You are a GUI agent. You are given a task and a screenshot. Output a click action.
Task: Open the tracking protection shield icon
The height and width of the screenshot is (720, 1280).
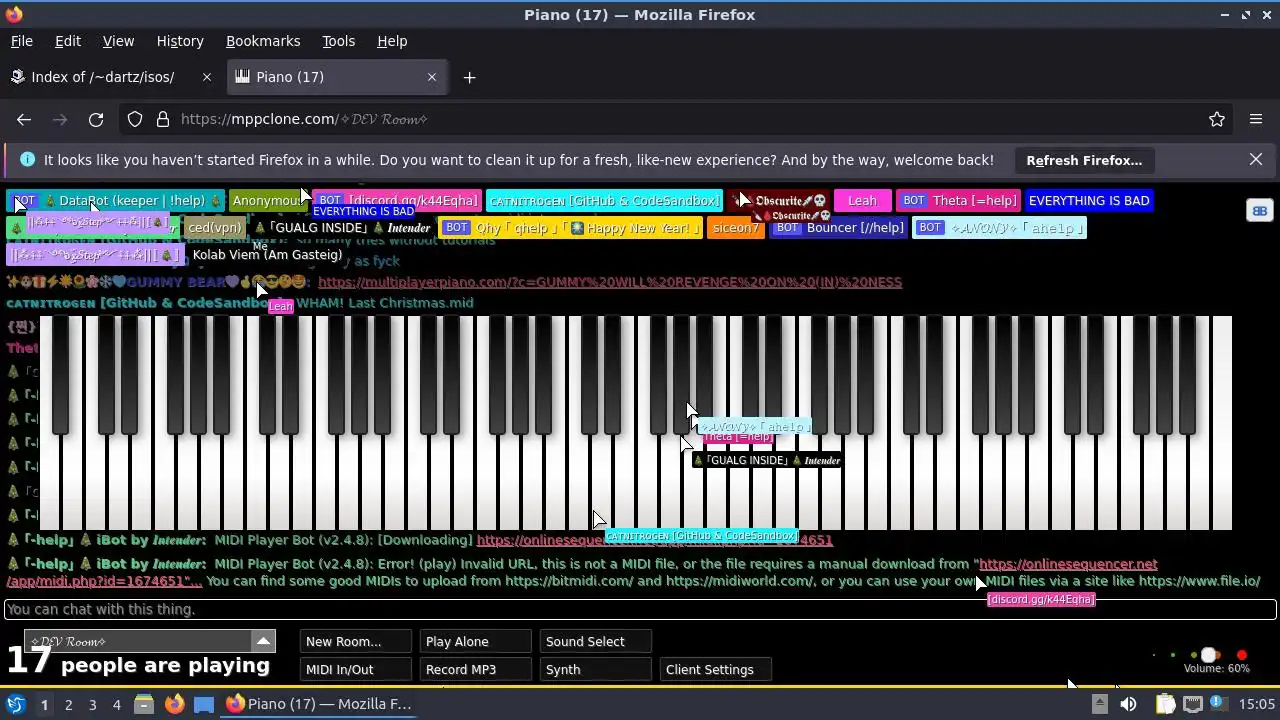click(x=135, y=119)
